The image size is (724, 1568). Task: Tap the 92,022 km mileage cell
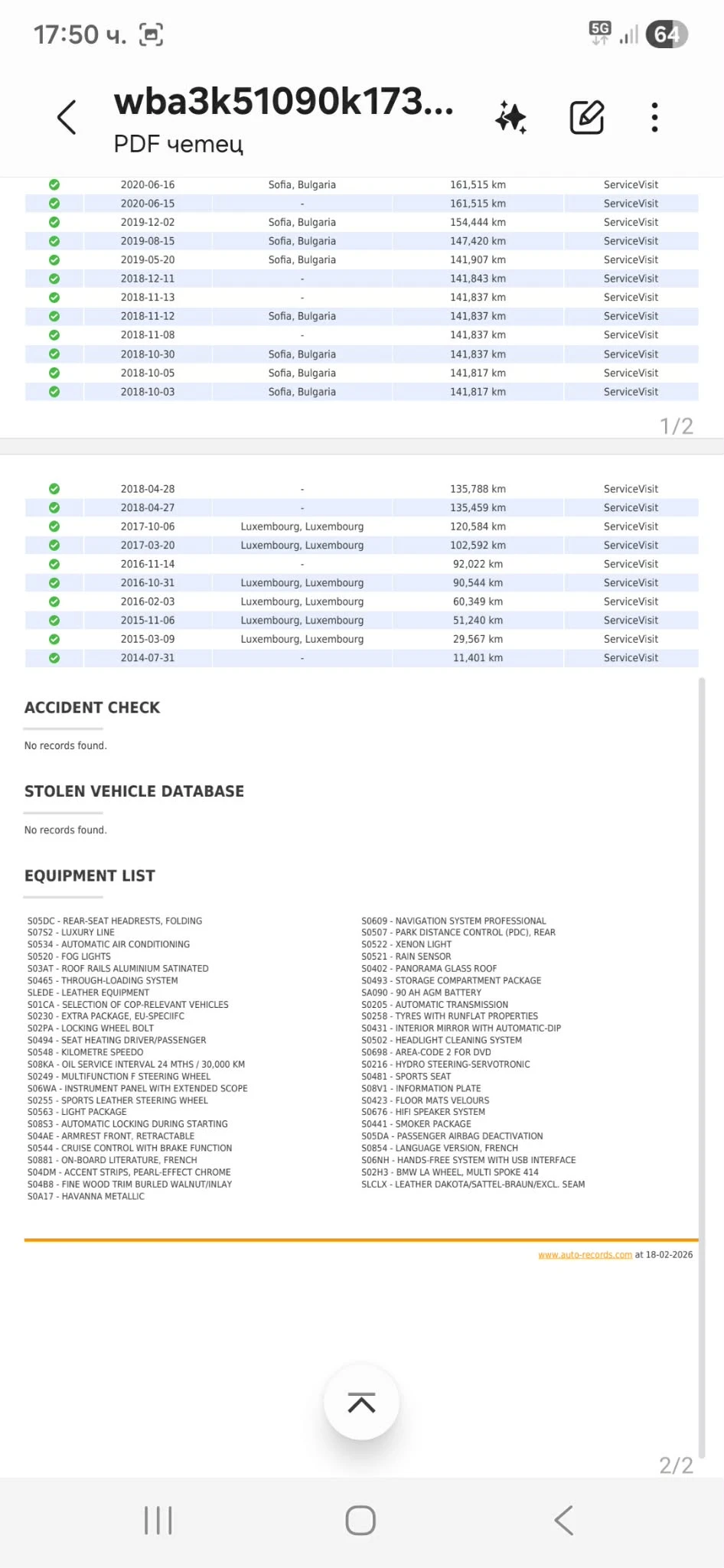[478, 563]
